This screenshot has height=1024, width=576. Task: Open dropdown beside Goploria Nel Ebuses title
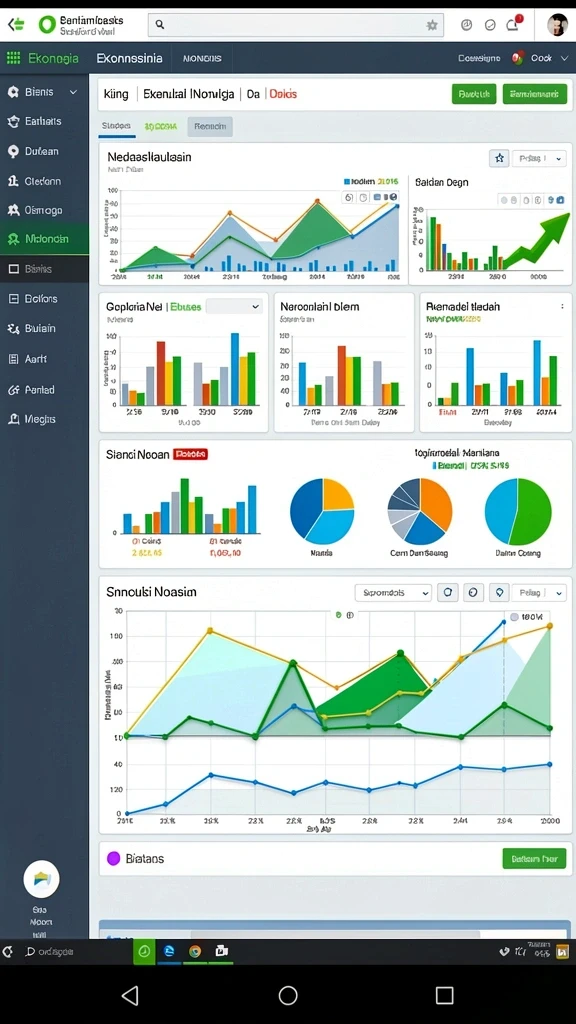234,306
